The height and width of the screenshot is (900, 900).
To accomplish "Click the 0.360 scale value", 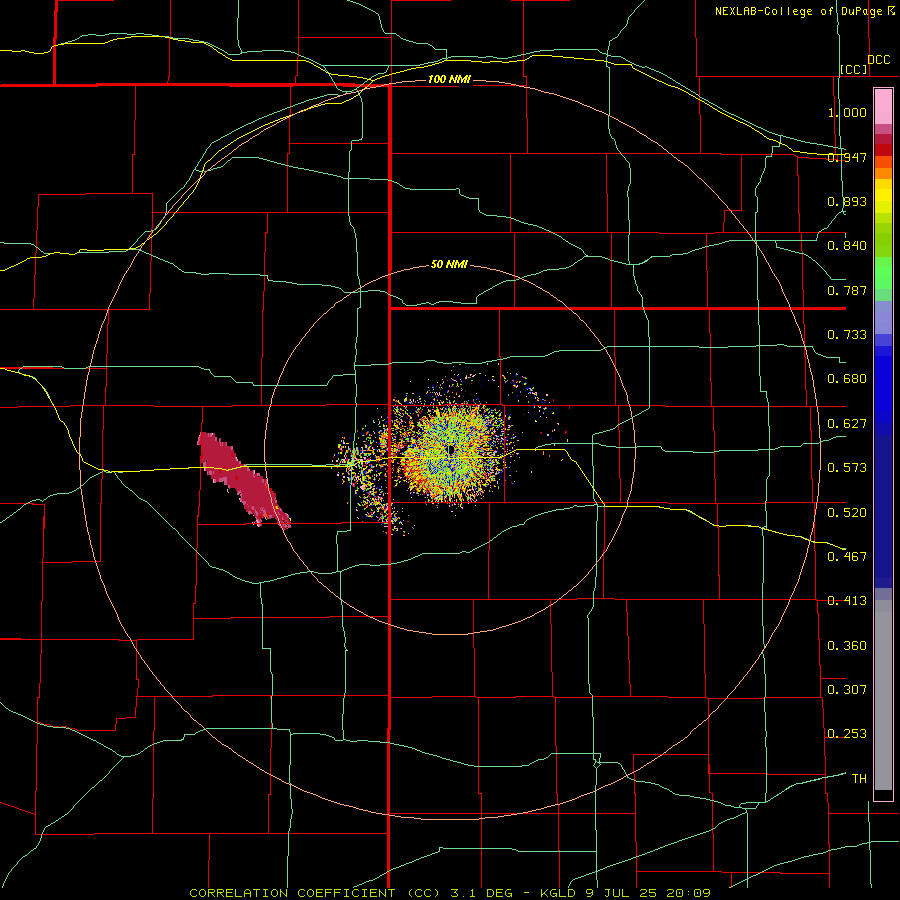I will point(847,645).
